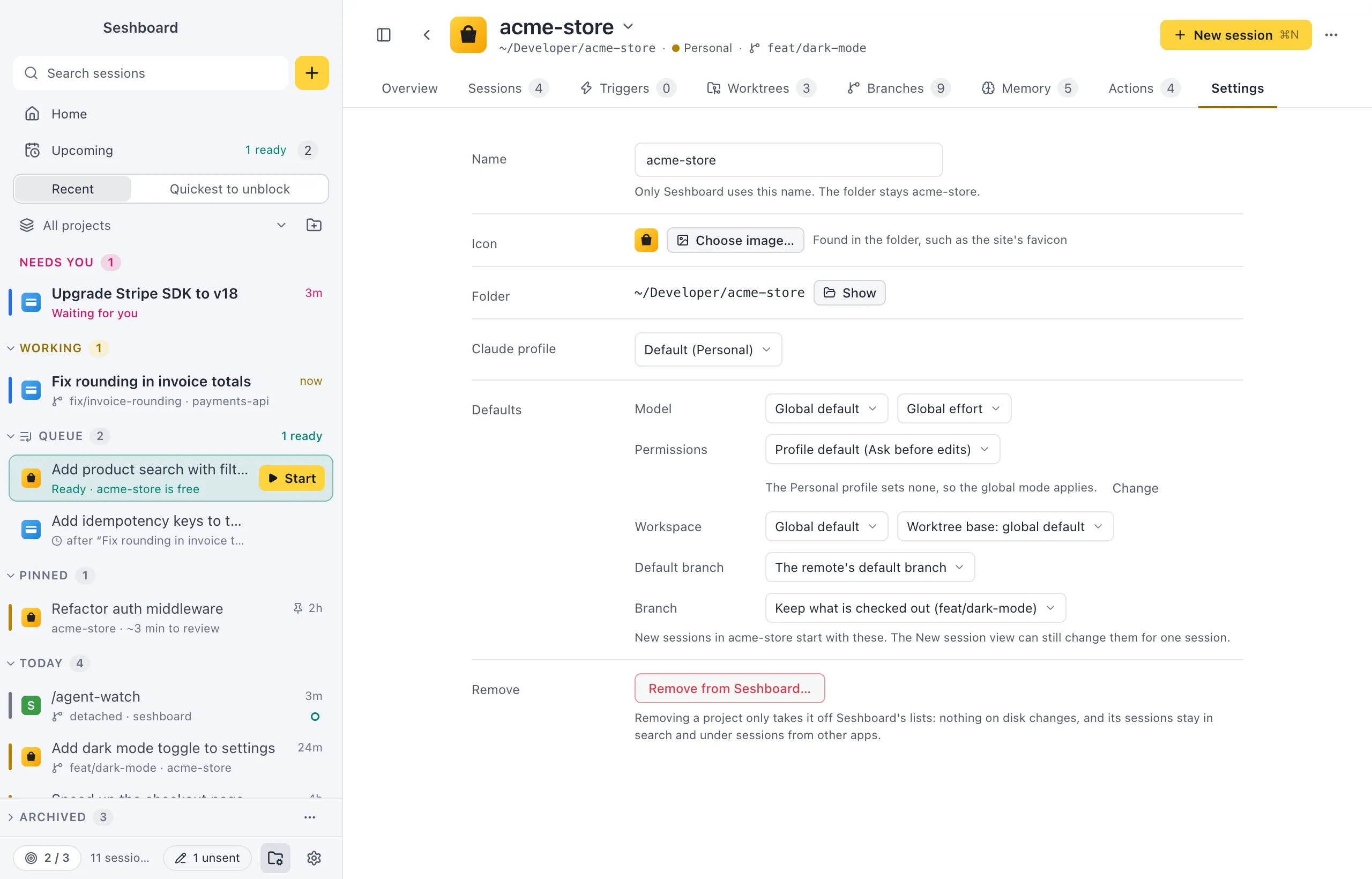1372x879 pixels.
Task: Open the Claude profile Default (Personal) dropdown
Action: [x=707, y=350]
